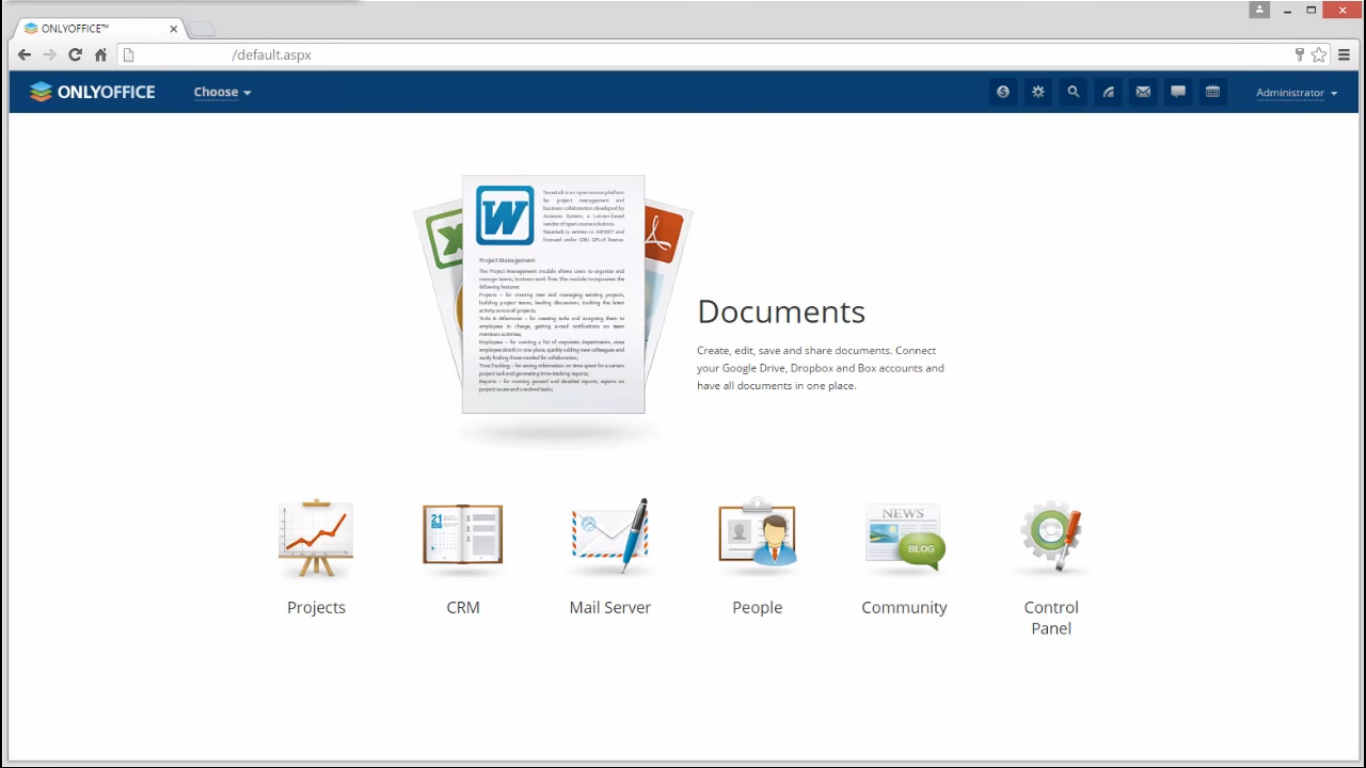The image size is (1366, 768).
Task: Click the browser home icon
Action: 101,55
